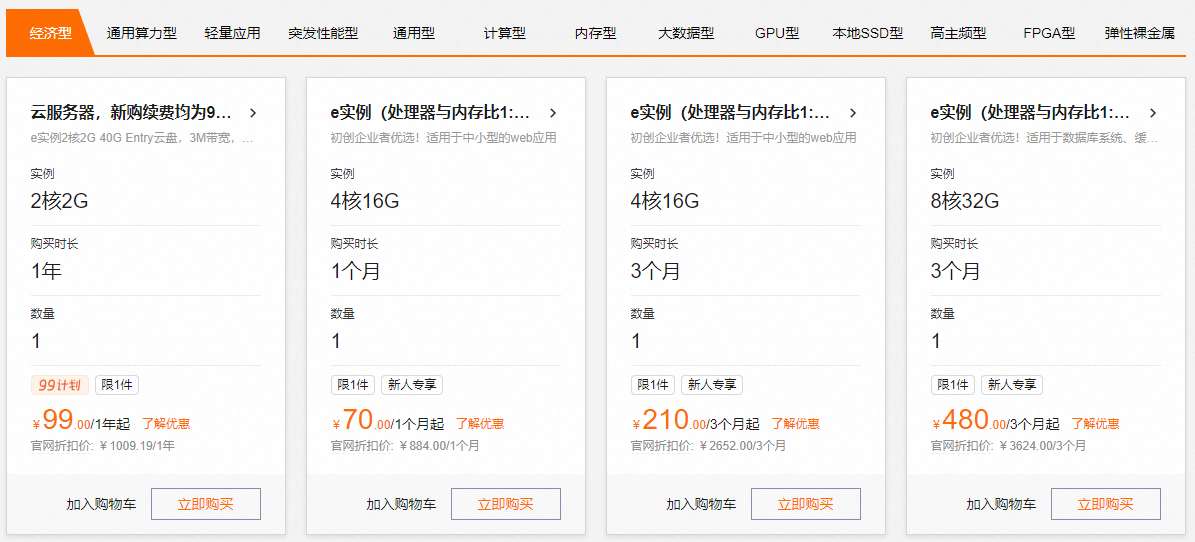Switch to the 突发性能型 tab
1195x542 pixels.
tap(323, 33)
